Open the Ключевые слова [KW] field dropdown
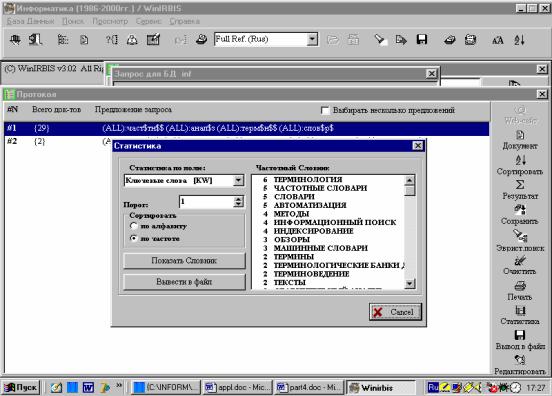The width and height of the screenshot is (552, 396). (x=238, y=181)
